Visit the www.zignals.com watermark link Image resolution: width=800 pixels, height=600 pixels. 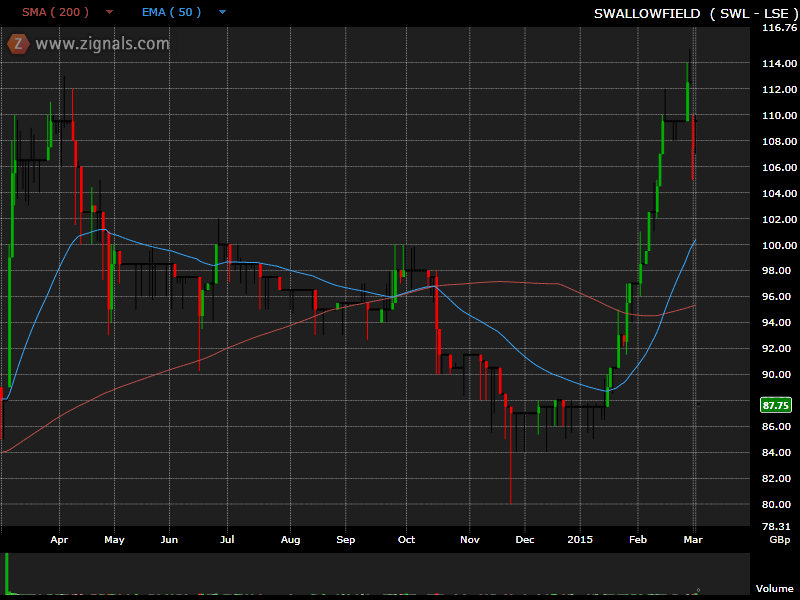(102, 44)
